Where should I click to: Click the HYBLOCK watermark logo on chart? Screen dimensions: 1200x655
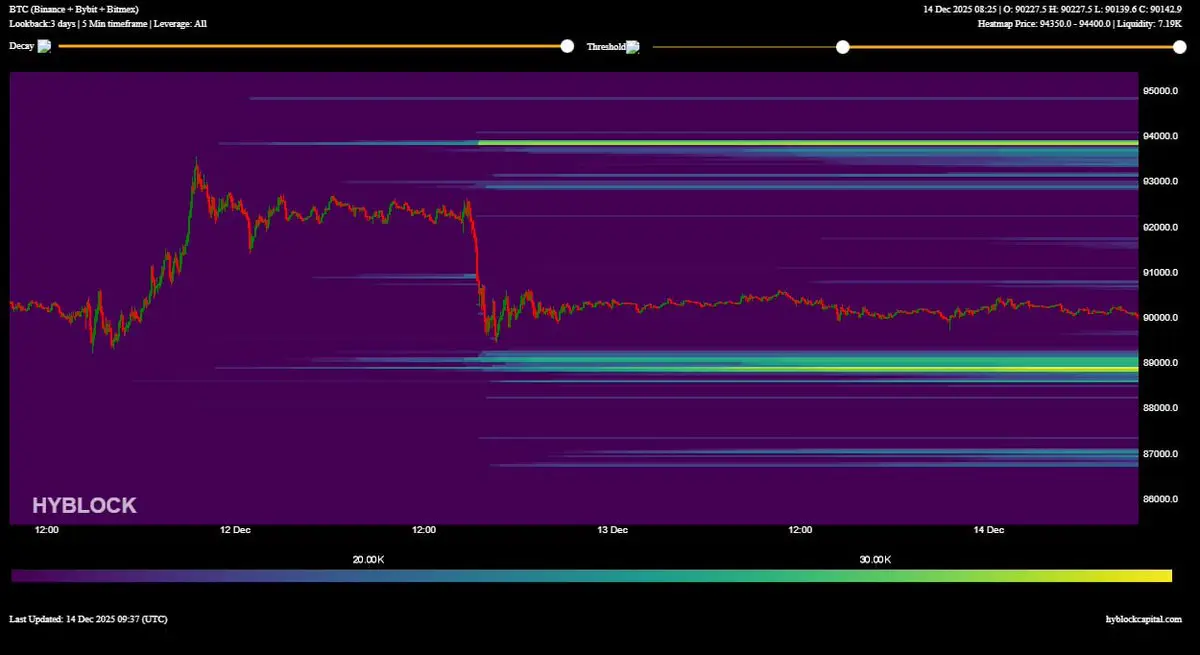pos(84,505)
